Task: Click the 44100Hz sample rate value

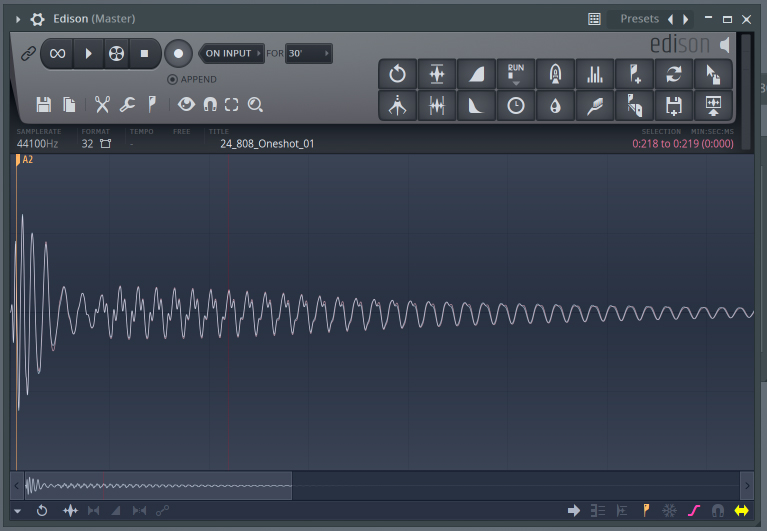Action: (38, 144)
